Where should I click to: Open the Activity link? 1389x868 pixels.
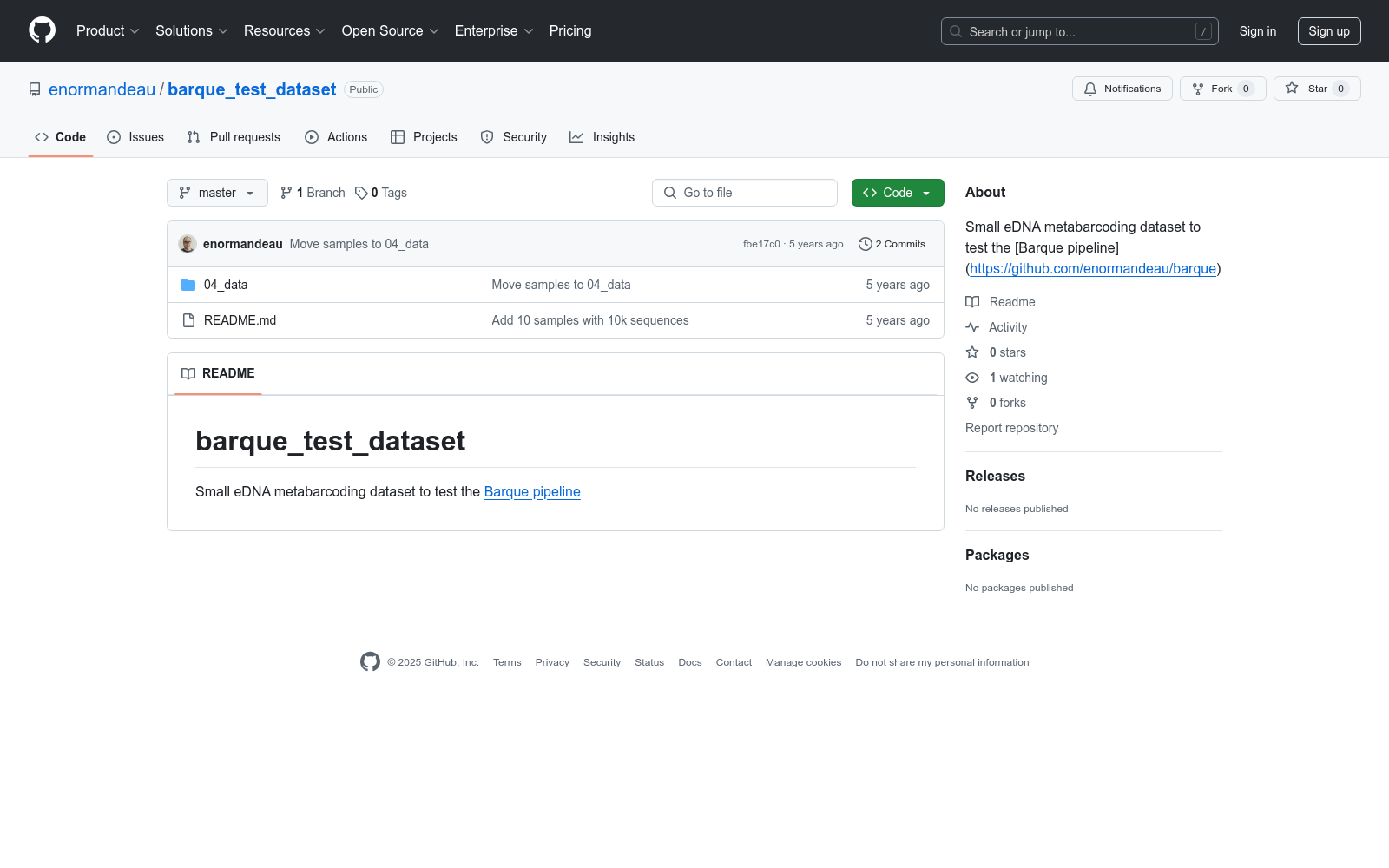(997, 327)
